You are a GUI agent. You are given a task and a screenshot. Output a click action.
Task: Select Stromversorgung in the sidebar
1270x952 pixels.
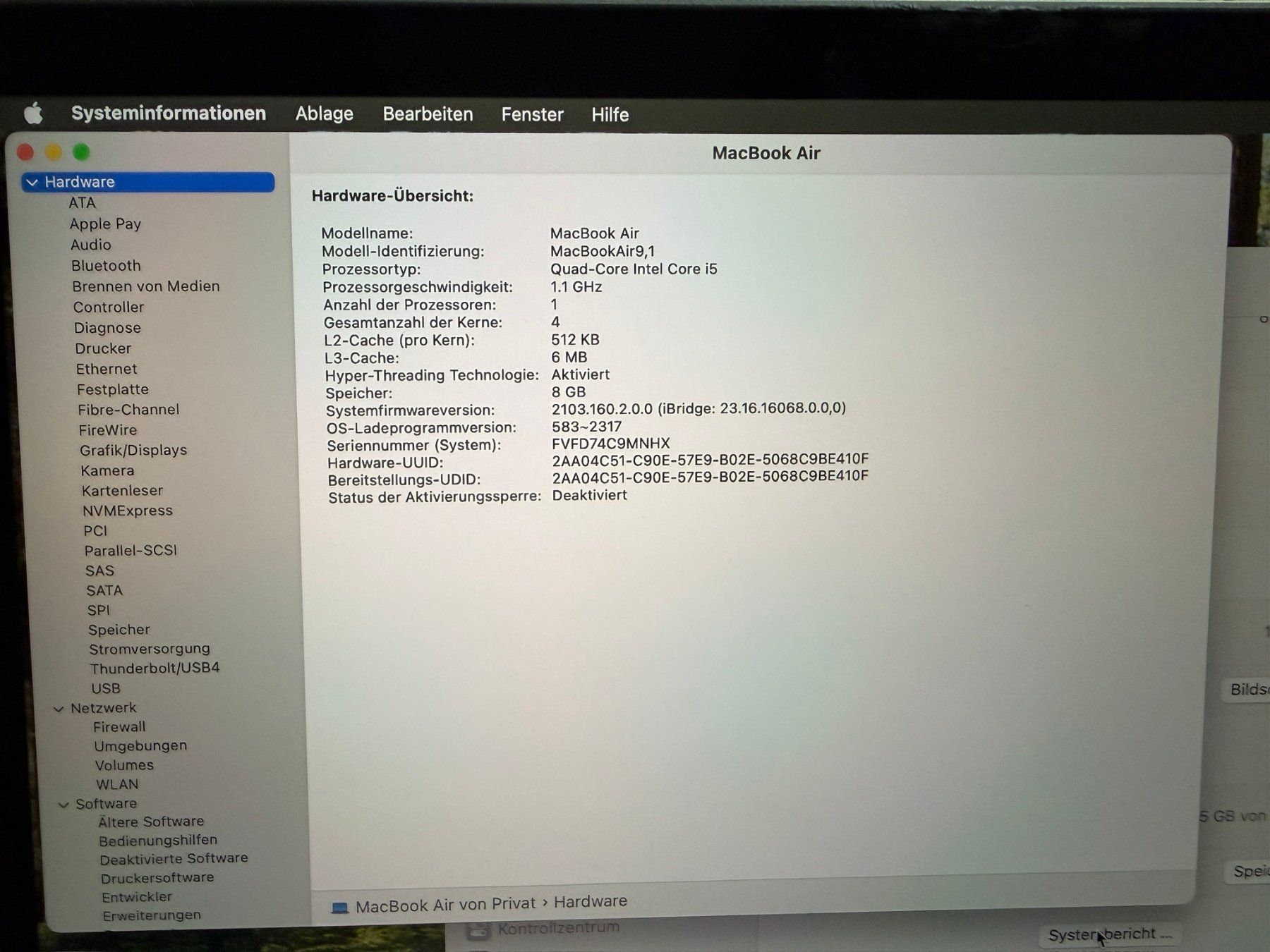150,649
